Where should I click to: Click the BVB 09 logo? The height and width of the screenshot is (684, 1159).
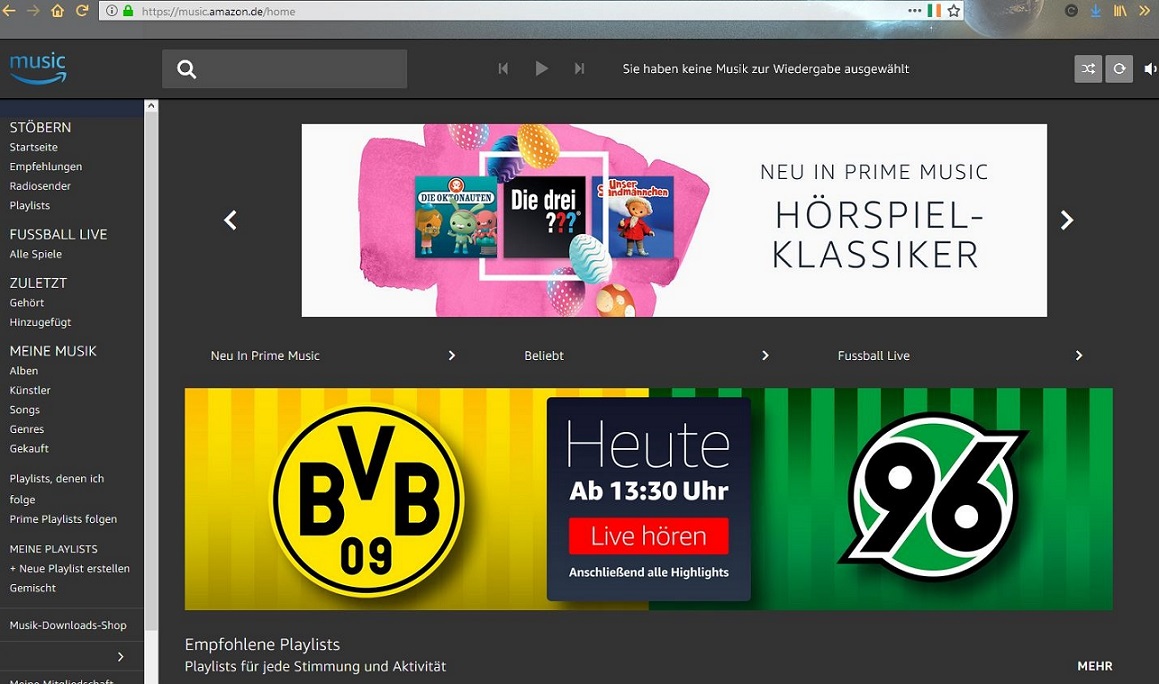coord(367,500)
